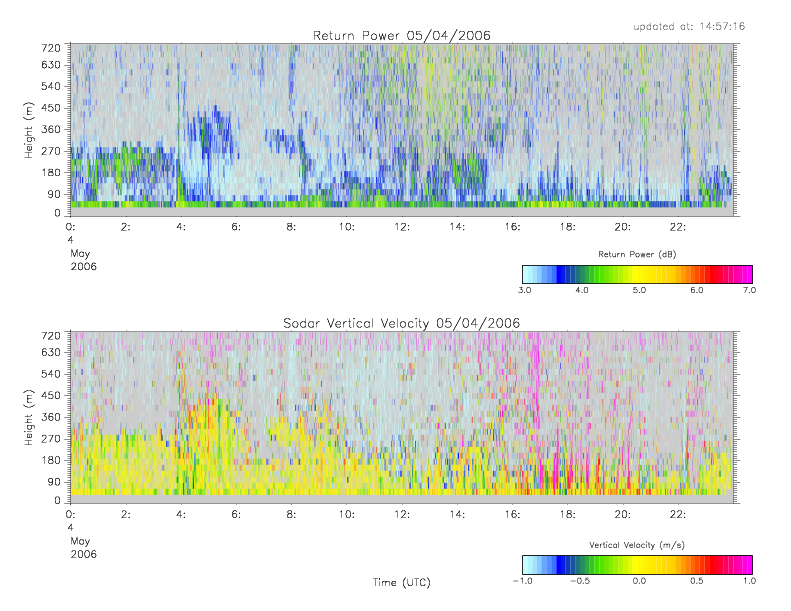Click the '4:' time tick under Return Power chart
Image resolution: width=791 pixels, height=611 pixels.
click(x=181, y=227)
